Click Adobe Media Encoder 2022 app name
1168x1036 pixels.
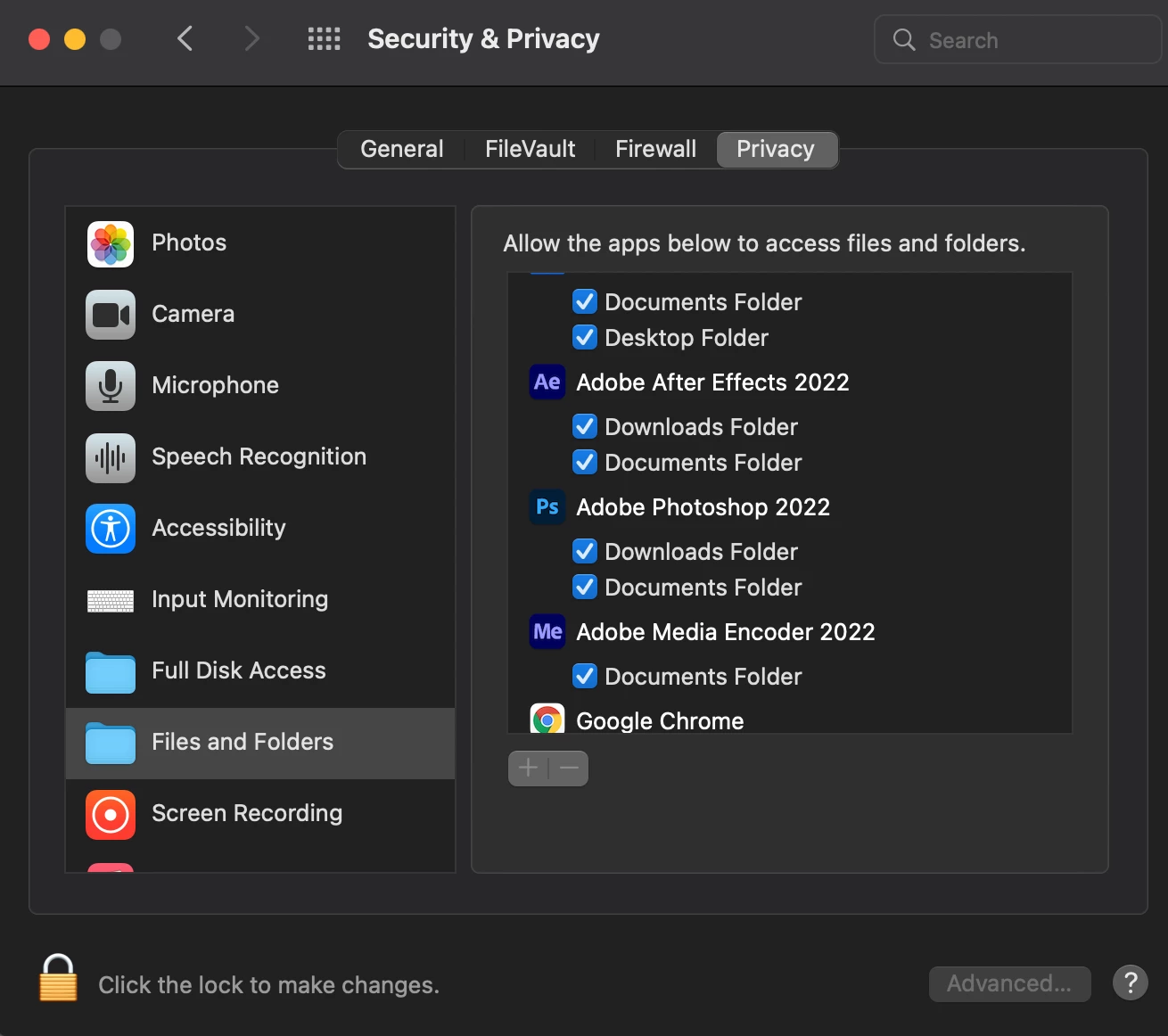pyautogui.click(x=726, y=632)
